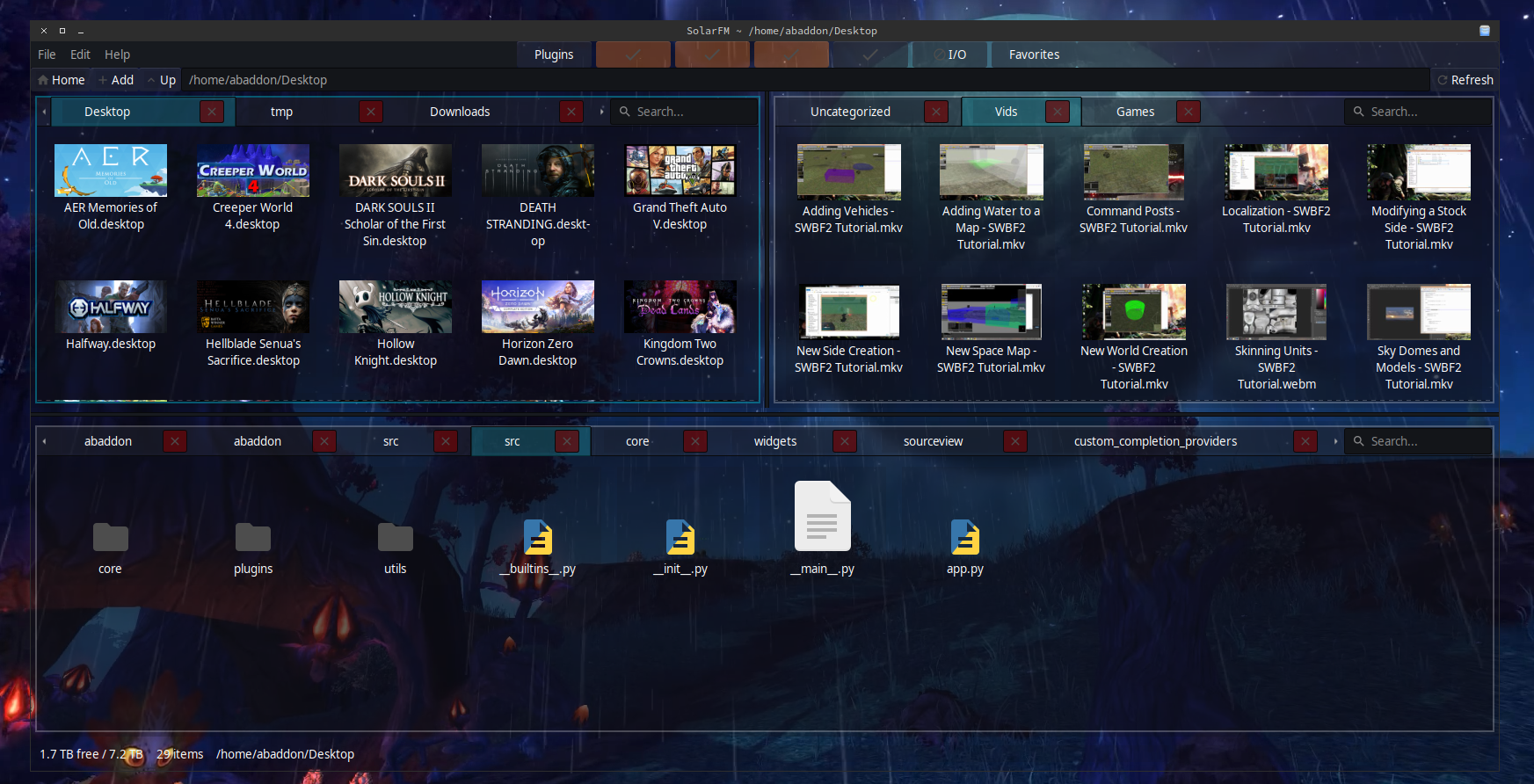Switch to the Games tab
Viewport: 1534px width, 784px height.
click(x=1135, y=112)
